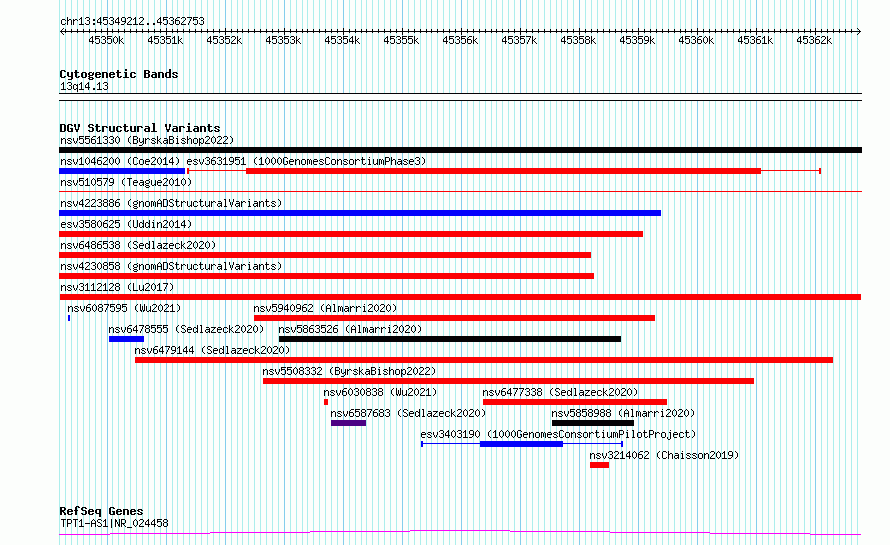Click the RefSeq Genes track title

tap(101, 512)
